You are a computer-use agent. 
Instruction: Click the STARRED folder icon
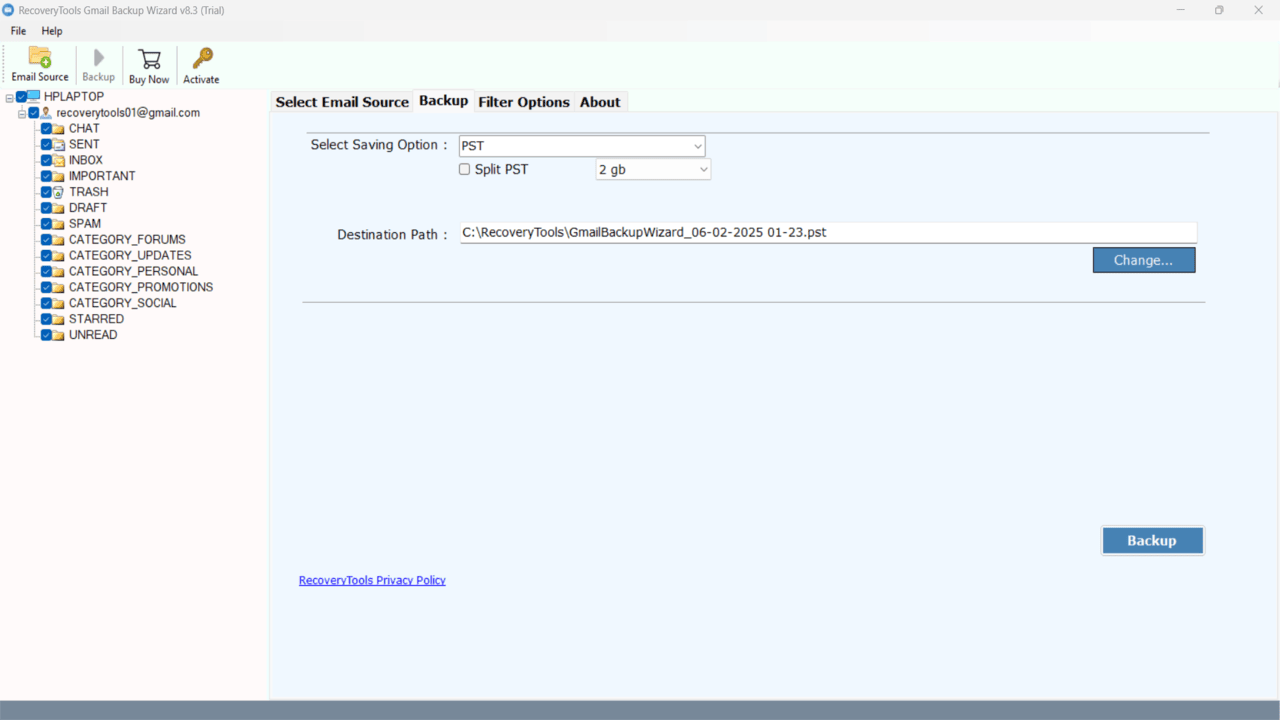pos(59,320)
